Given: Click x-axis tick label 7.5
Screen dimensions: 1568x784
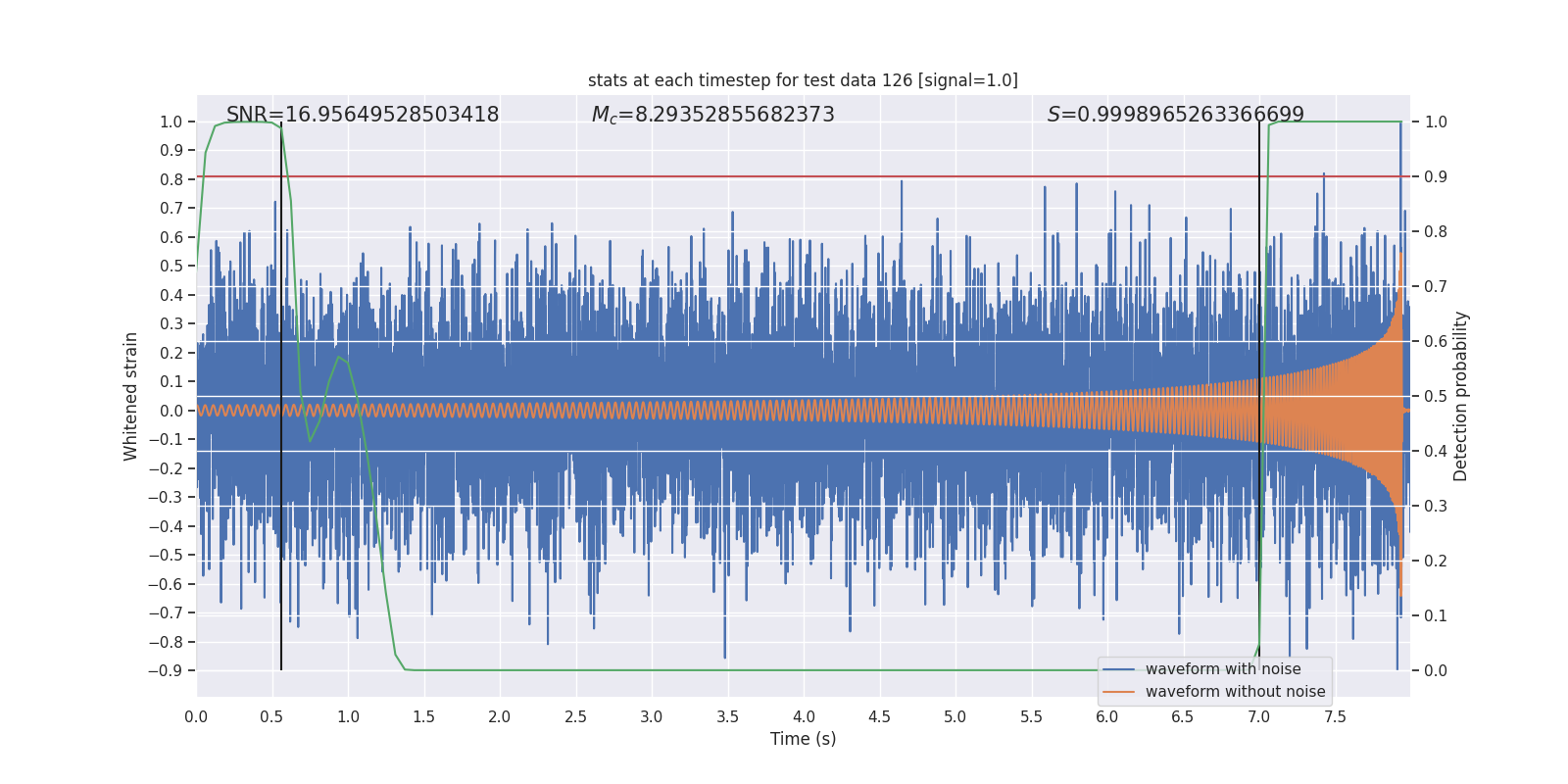Looking at the screenshot, I should coord(1335,716).
